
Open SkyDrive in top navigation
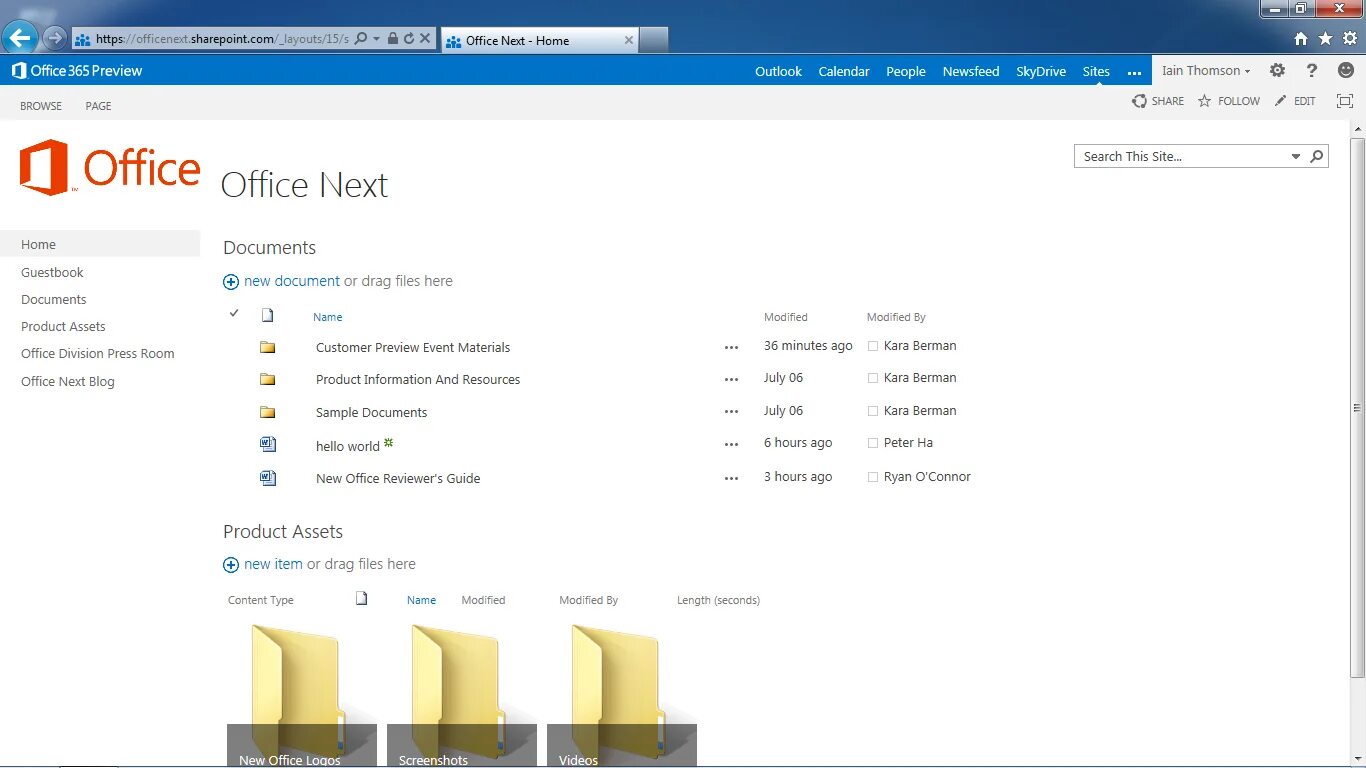point(1041,71)
